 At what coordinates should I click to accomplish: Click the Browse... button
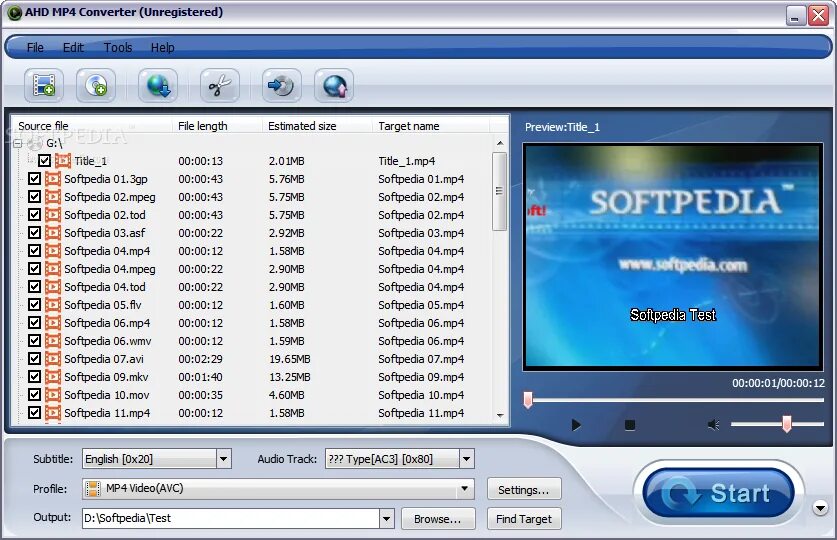(438, 519)
